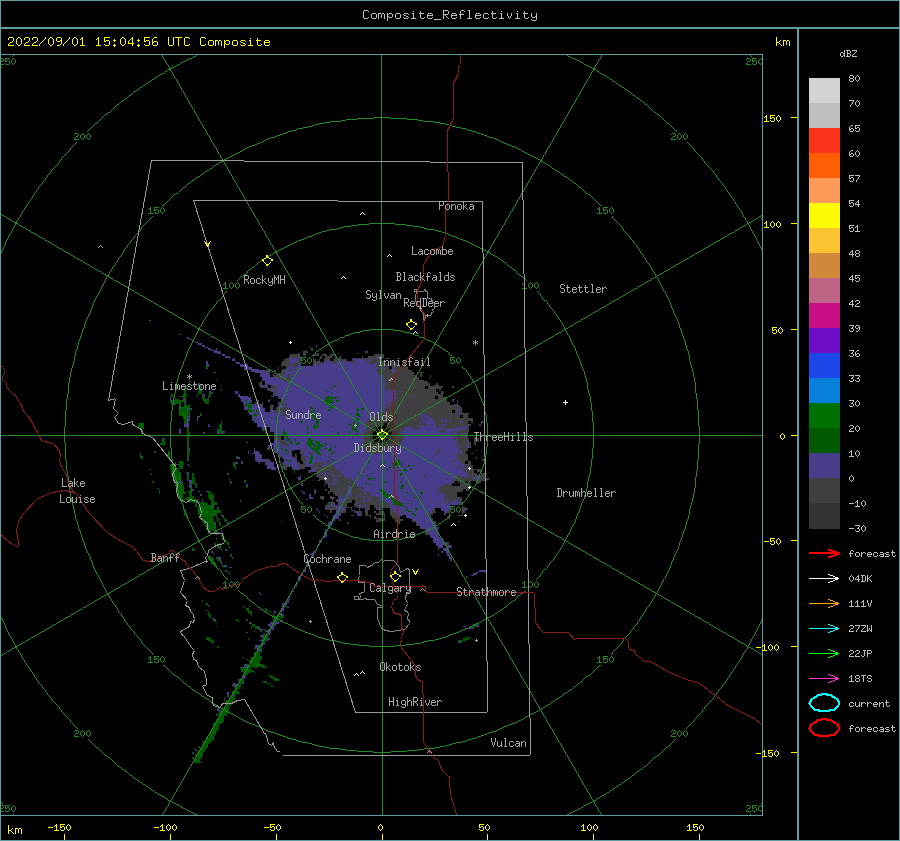Click the Didsbury label

pos(377,448)
